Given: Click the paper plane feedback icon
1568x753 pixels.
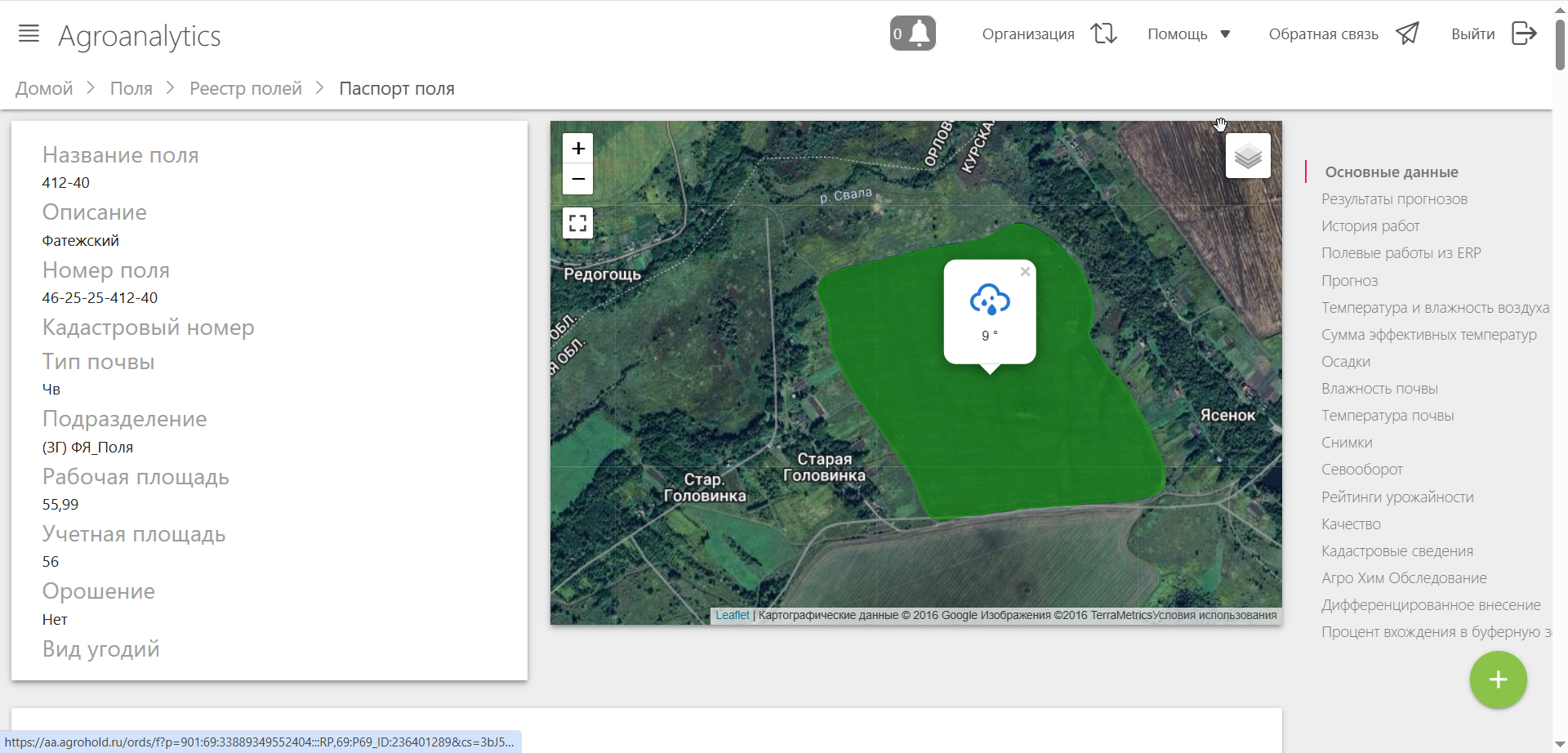Looking at the screenshot, I should point(1407,33).
